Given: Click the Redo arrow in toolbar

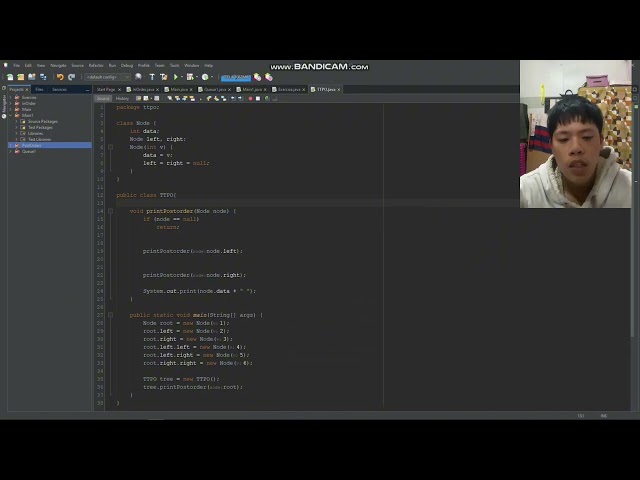Looking at the screenshot, I should (71, 77).
